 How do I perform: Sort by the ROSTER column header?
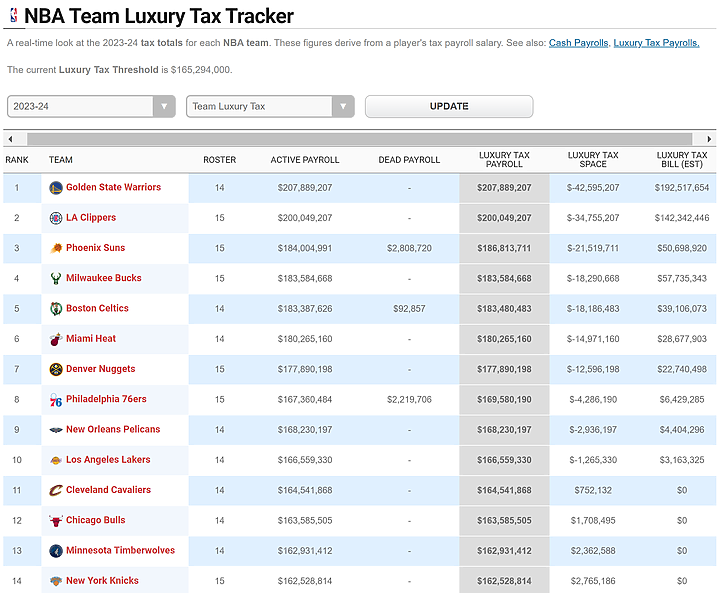[x=219, y=160]
